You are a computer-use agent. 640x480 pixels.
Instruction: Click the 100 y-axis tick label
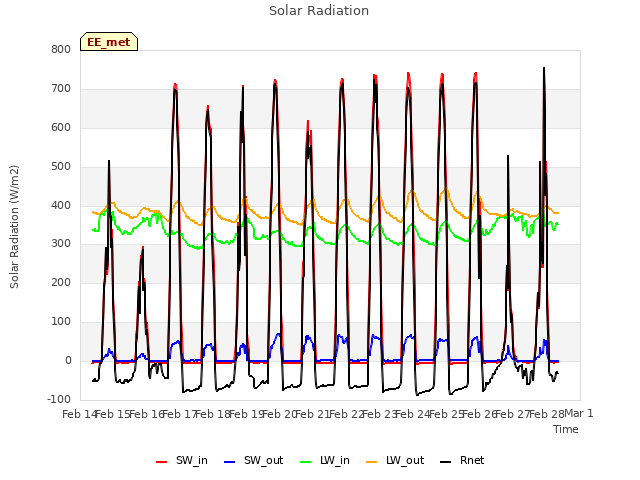tap(61, 322)
